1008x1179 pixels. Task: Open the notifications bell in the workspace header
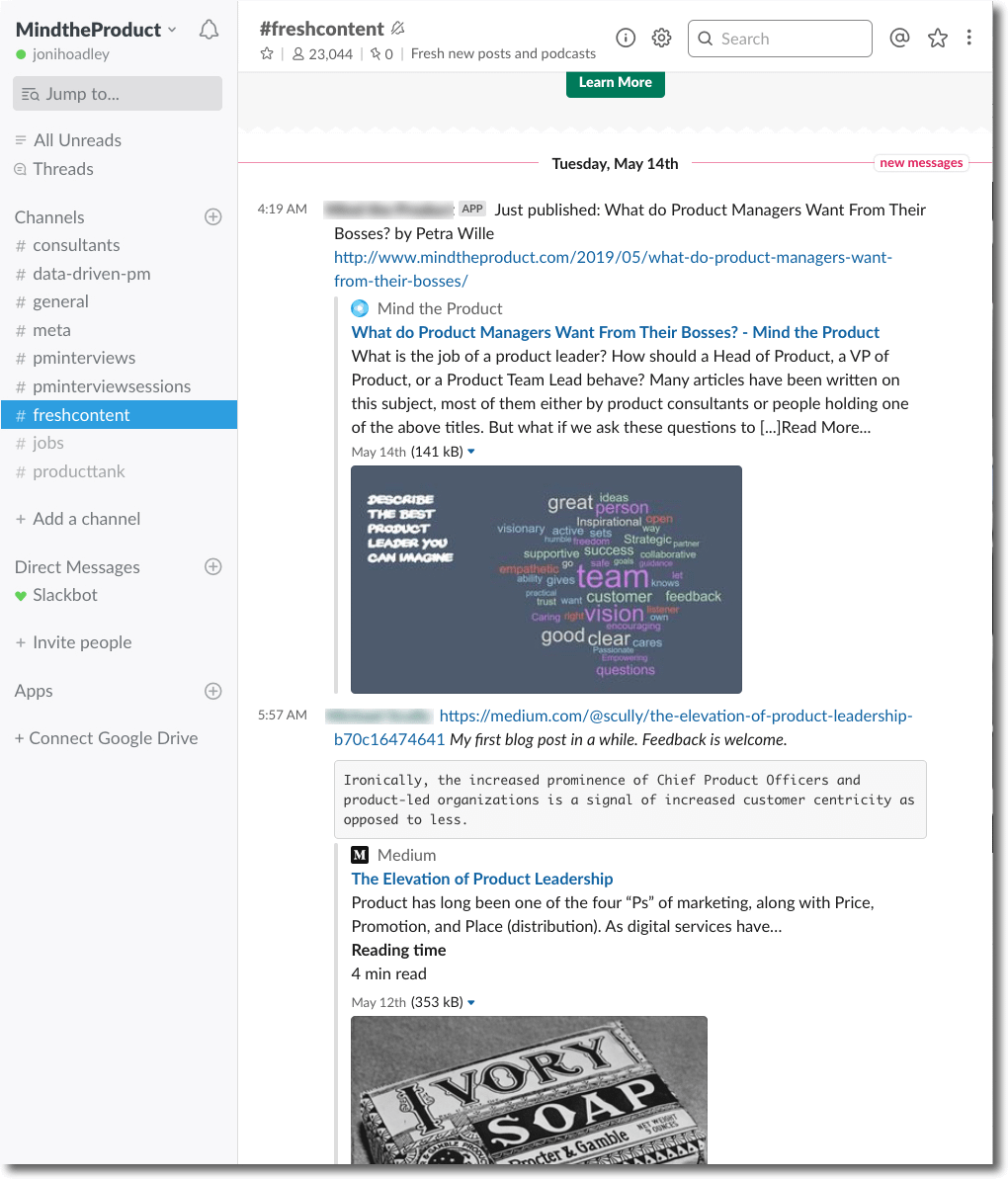(209, 30)
